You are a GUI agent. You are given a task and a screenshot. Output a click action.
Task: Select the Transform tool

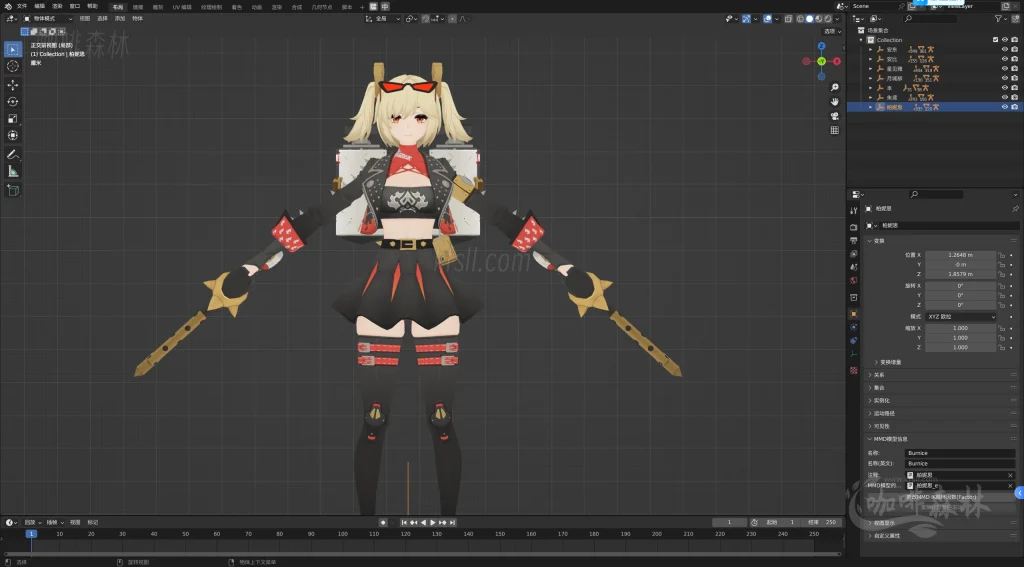(x=12, y=136)
